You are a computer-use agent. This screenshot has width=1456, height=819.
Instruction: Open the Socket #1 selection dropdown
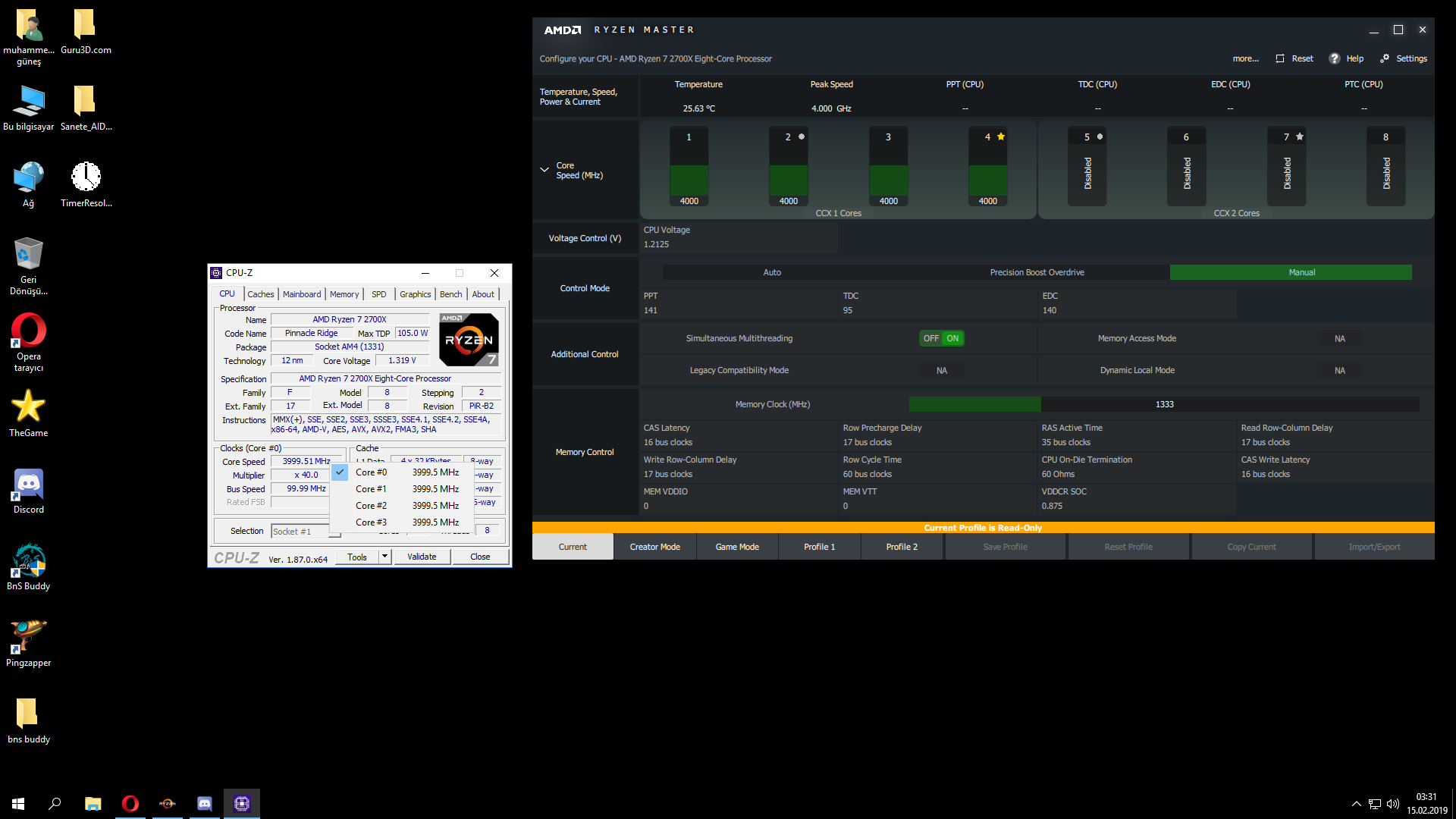(306, 532)
